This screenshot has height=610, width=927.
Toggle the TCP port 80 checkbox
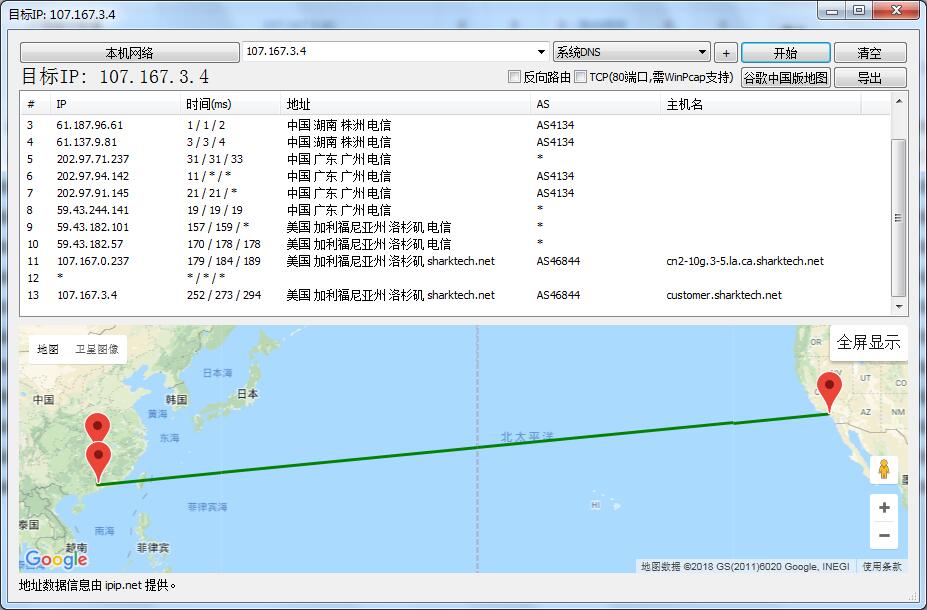click(581, 77)
